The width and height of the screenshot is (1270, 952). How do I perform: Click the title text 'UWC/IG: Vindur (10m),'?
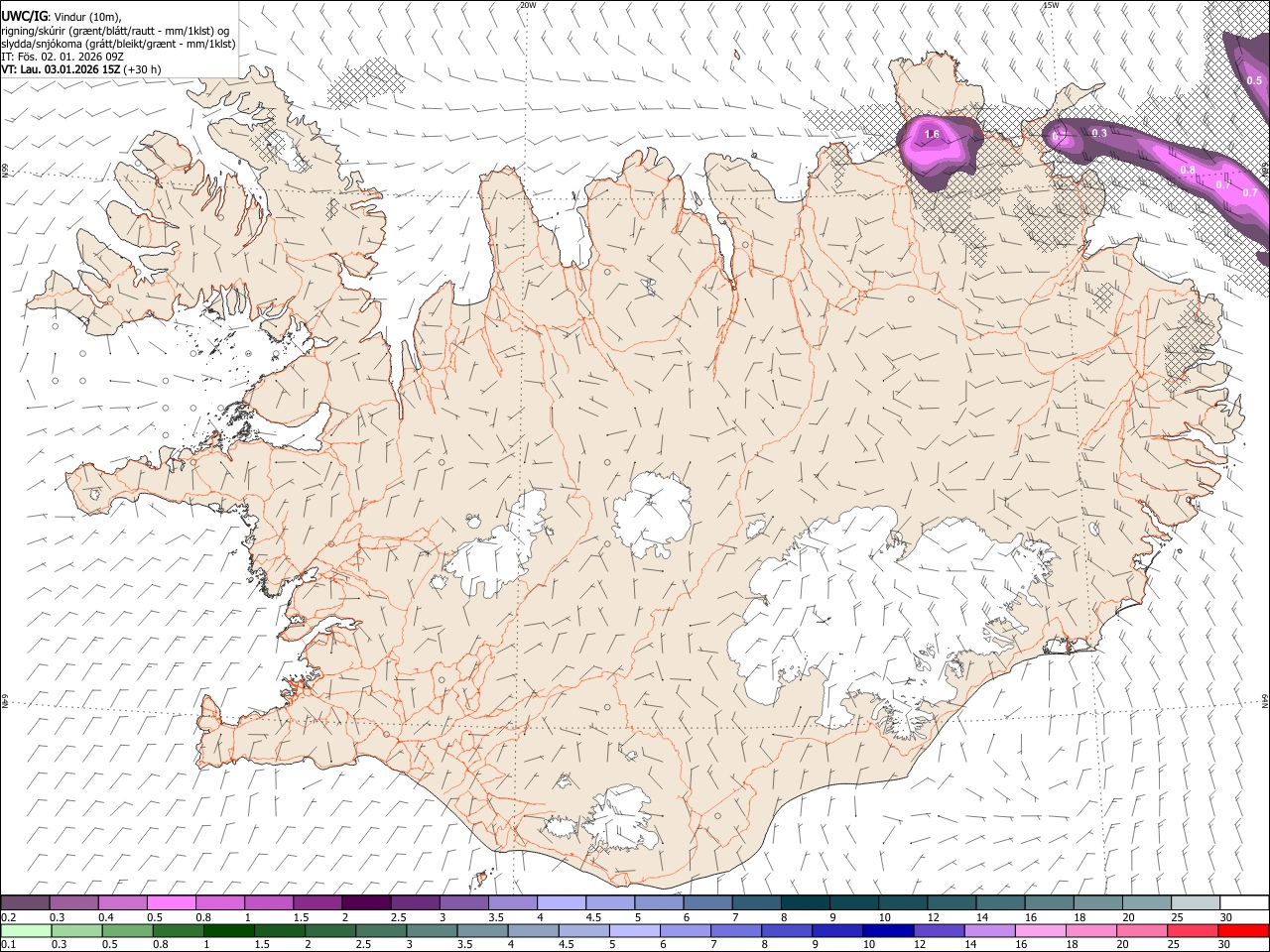pyautogui.click(x=63, y=17)
